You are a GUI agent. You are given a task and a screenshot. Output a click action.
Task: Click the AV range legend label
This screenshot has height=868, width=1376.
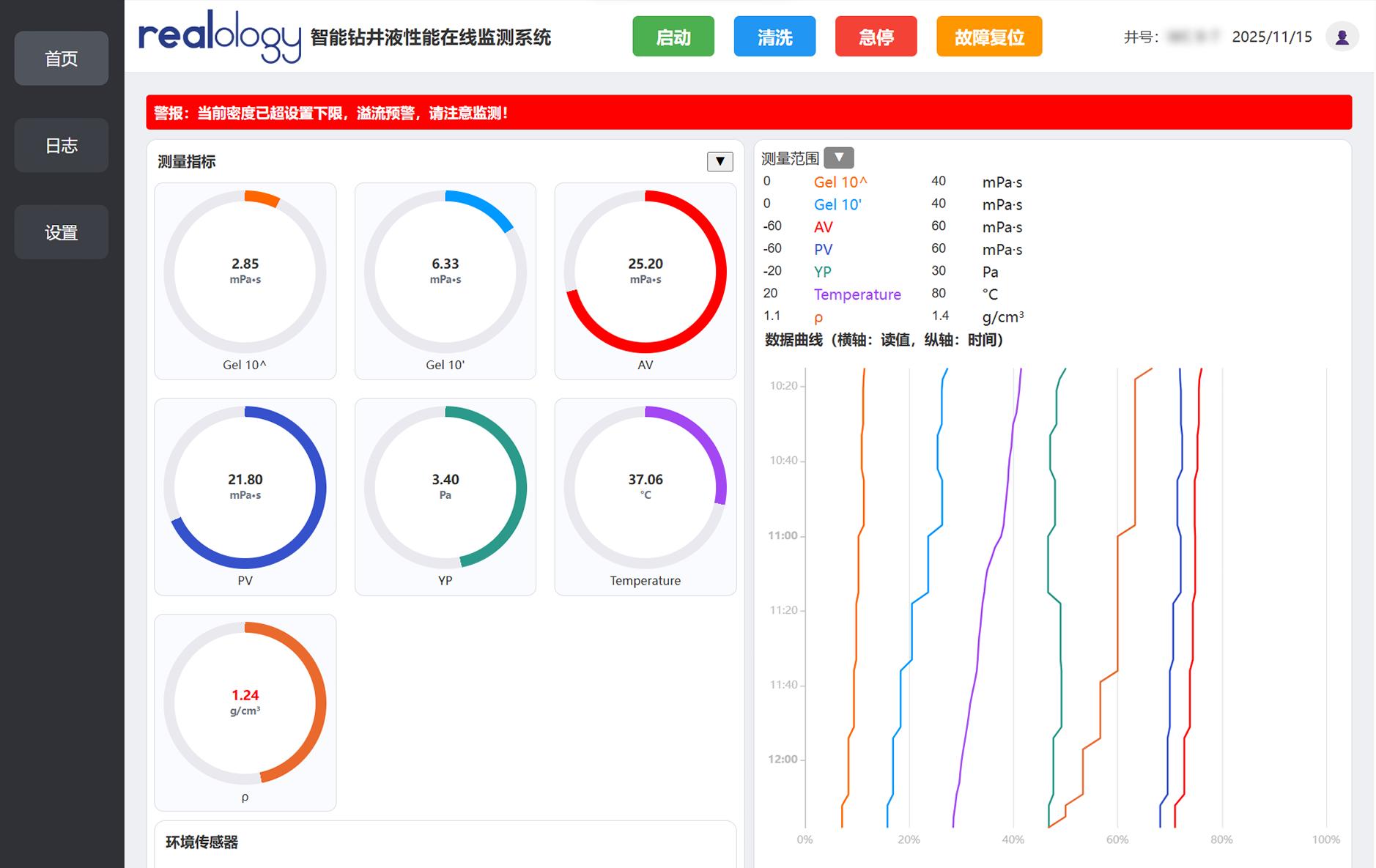[824, 227]
